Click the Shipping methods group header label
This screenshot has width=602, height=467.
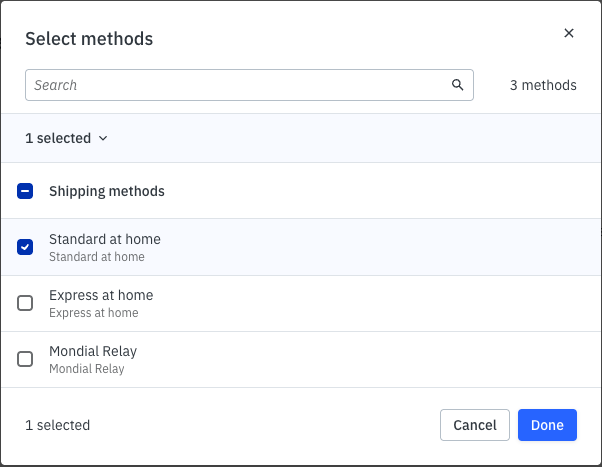(107, 191)
